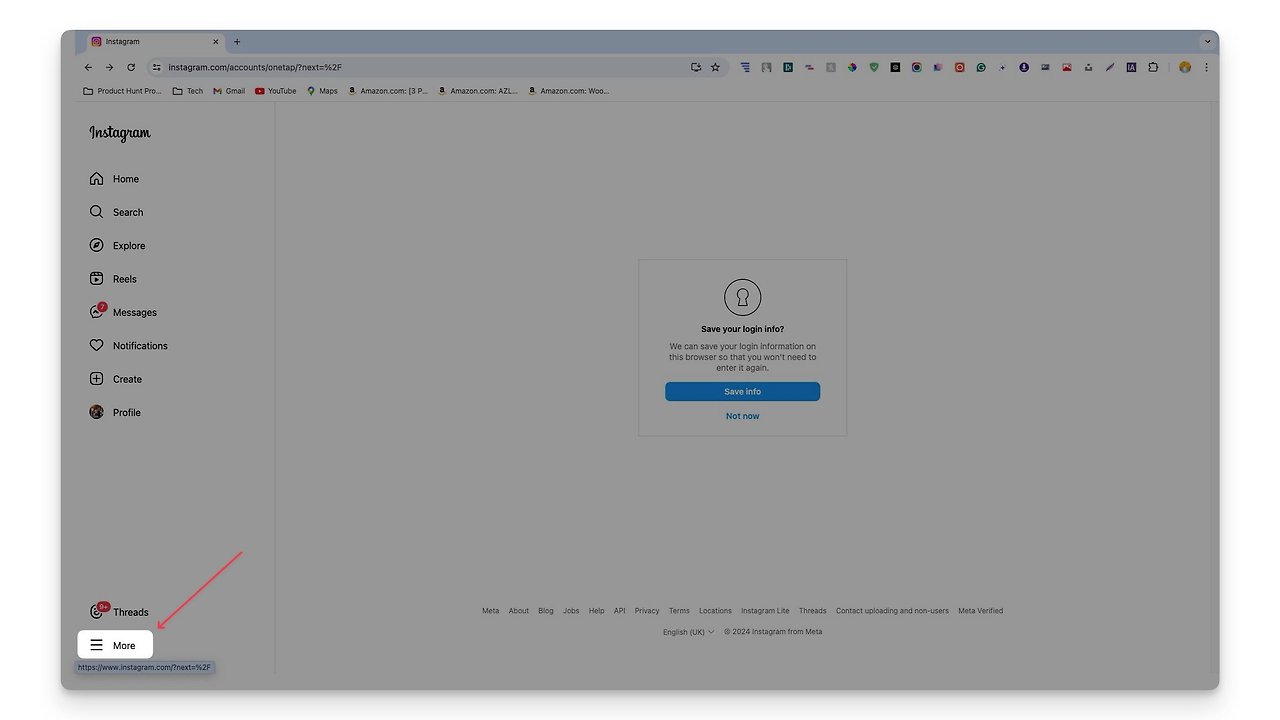
Task: Open a new browser tab
Action: pos(237,42)
